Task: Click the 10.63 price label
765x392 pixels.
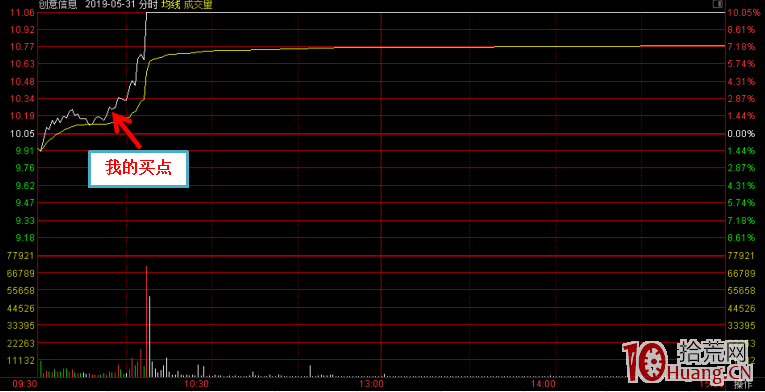Action: [x=23, y=64]
